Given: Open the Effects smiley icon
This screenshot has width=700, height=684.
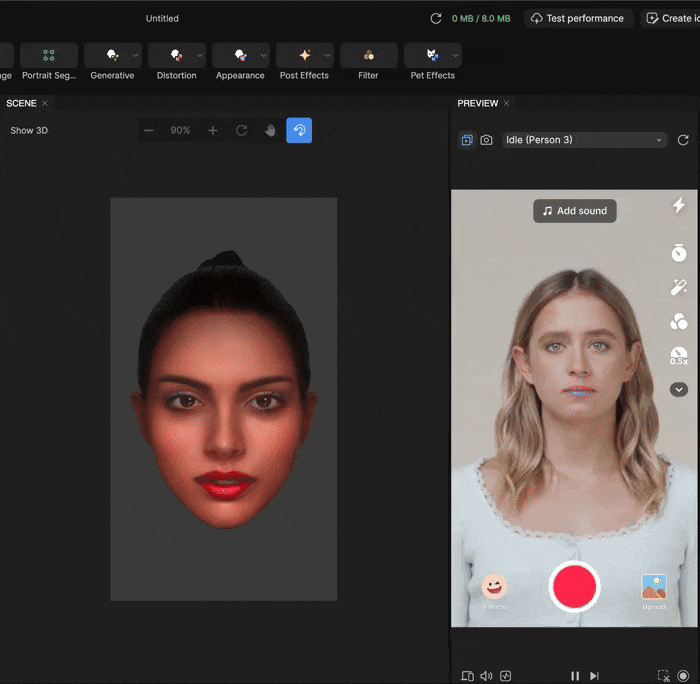Looking at the screenshot, I should (x=494, y=586).
